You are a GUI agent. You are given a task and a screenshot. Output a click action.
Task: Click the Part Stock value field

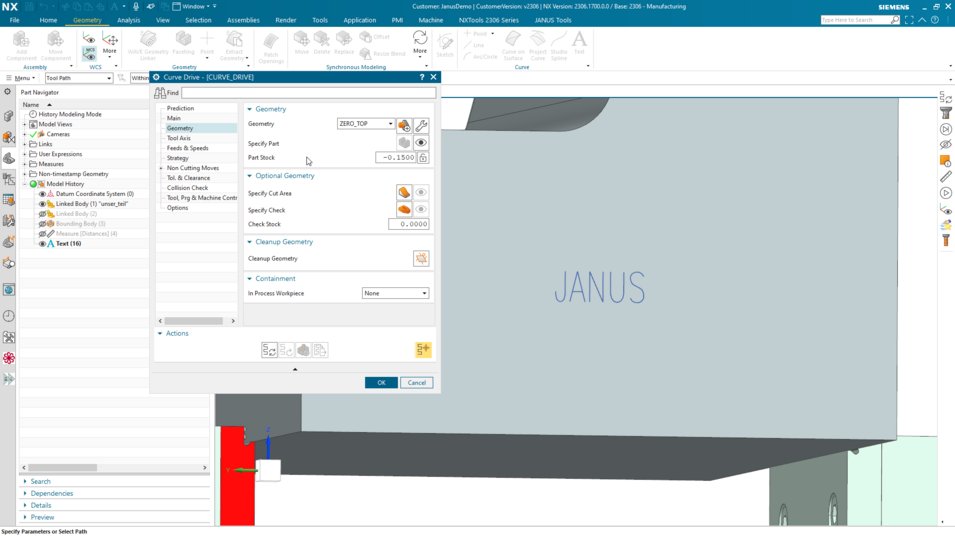[396, 158]
